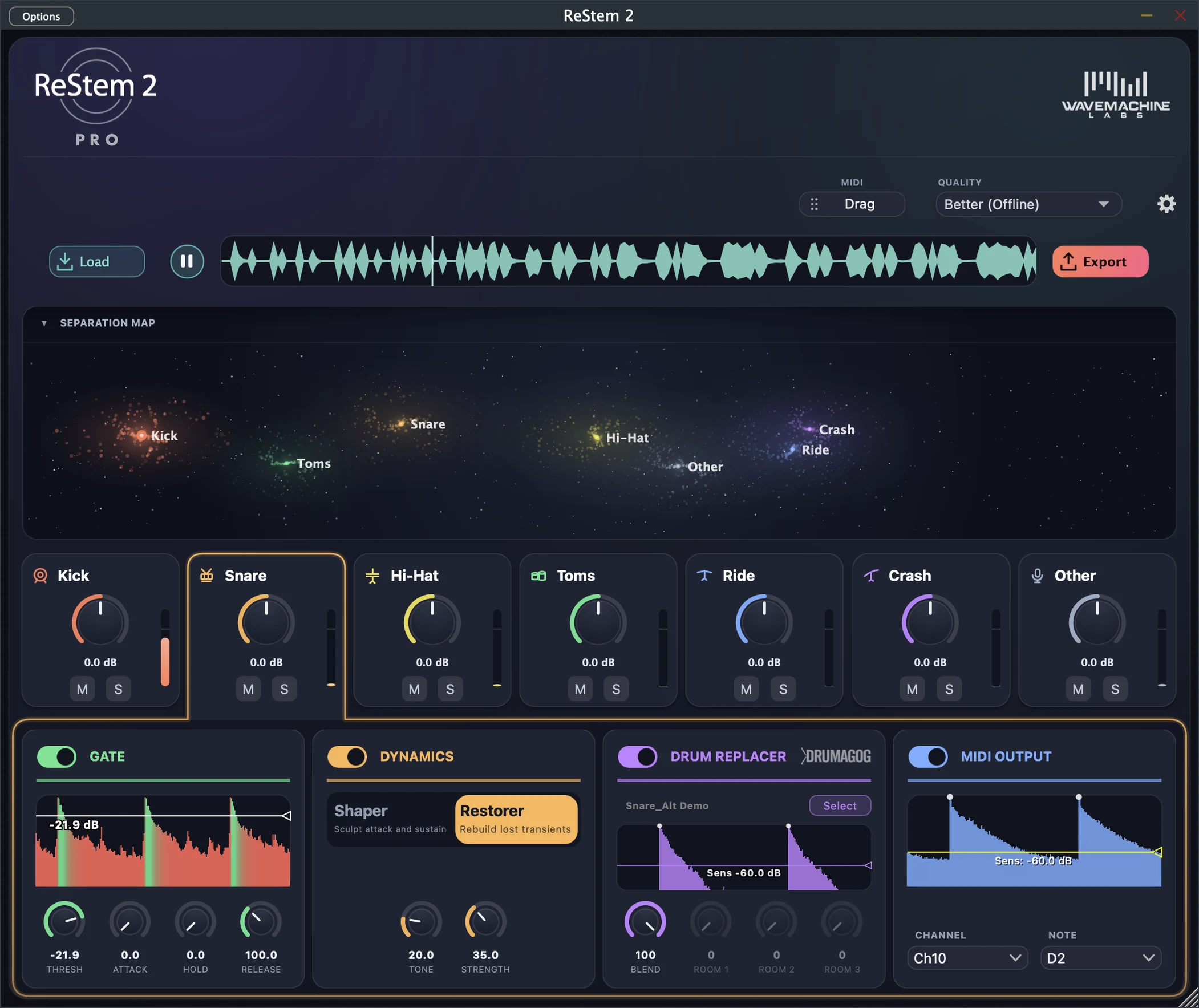Click the Export button

pos(1100,261)
